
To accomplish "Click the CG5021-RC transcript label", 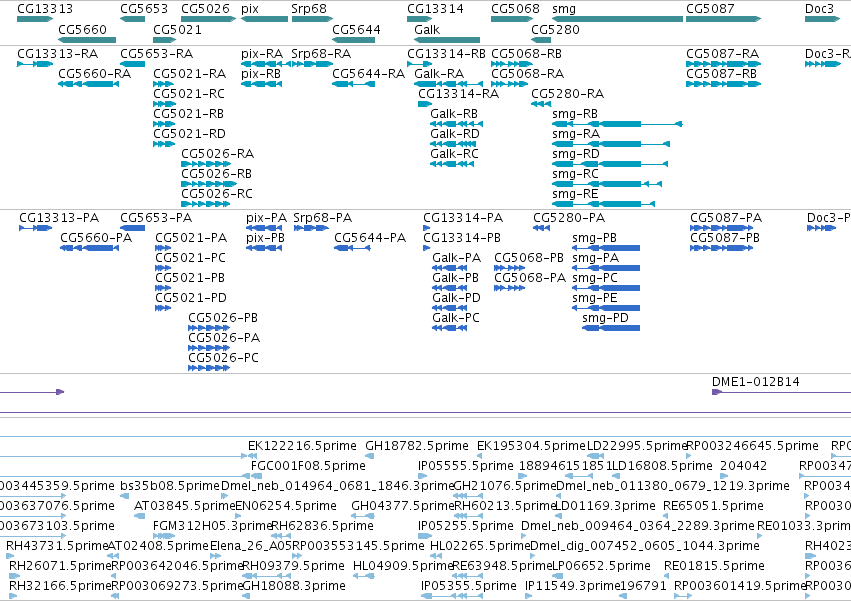I will coord(189,93).
